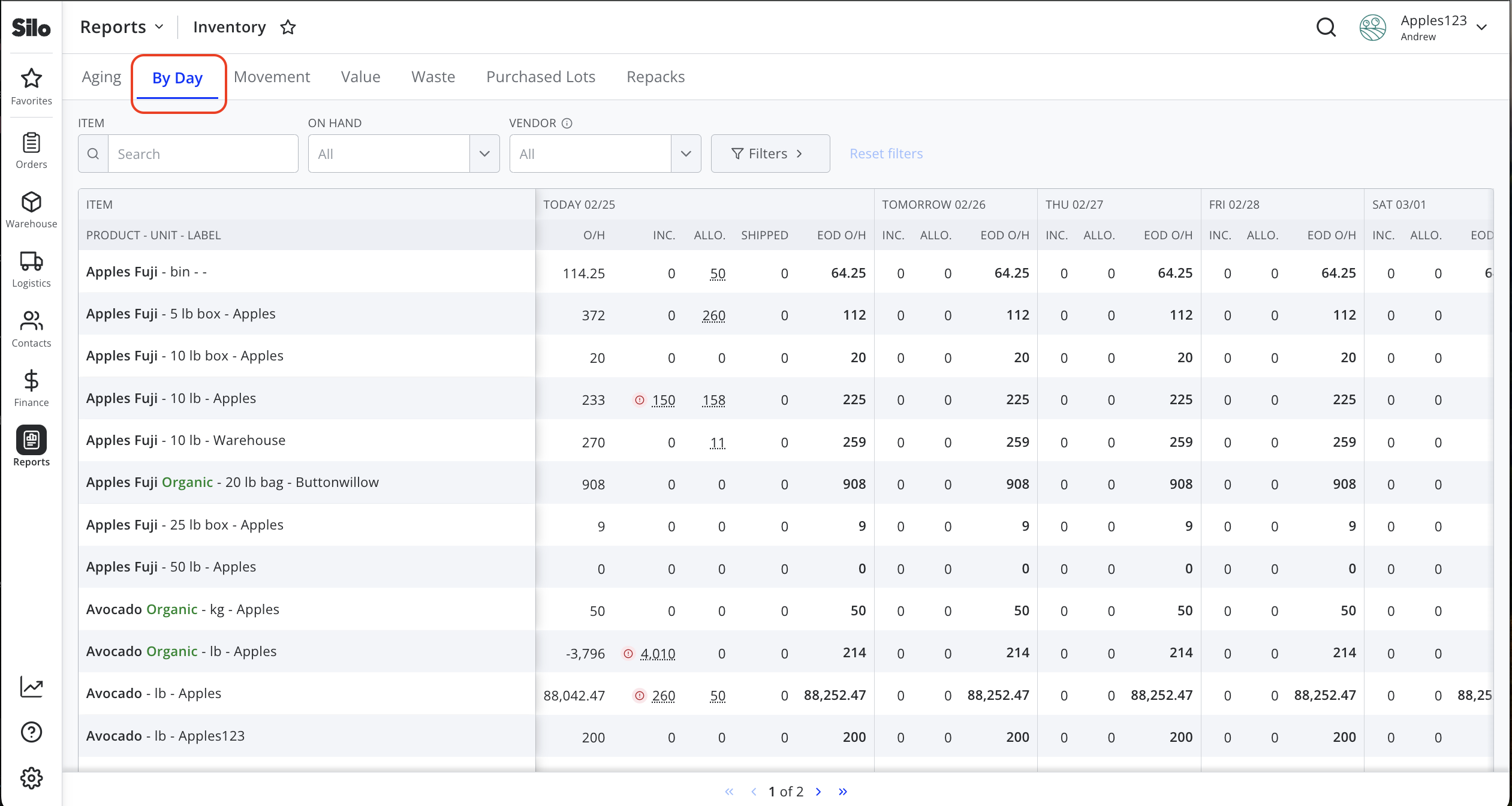
Task: Click the global search magnifier icon
Action: (1326, 27)
